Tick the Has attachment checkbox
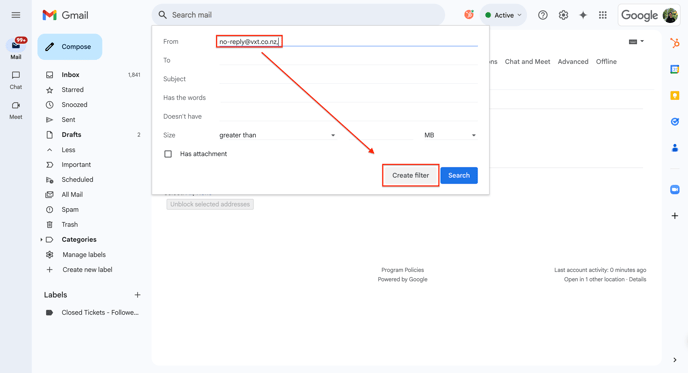The width and height of the screenshot is (688, 373). point(168,154)
